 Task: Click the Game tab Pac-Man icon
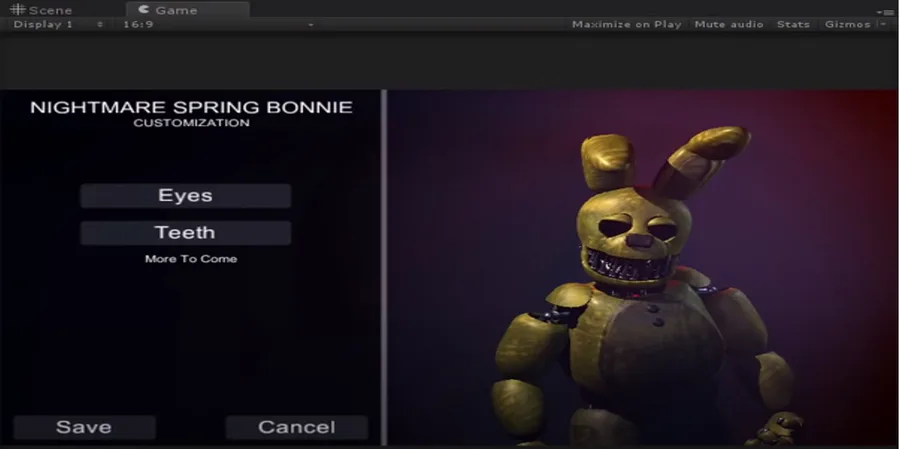pyautogui.click(x=144, y=9)
